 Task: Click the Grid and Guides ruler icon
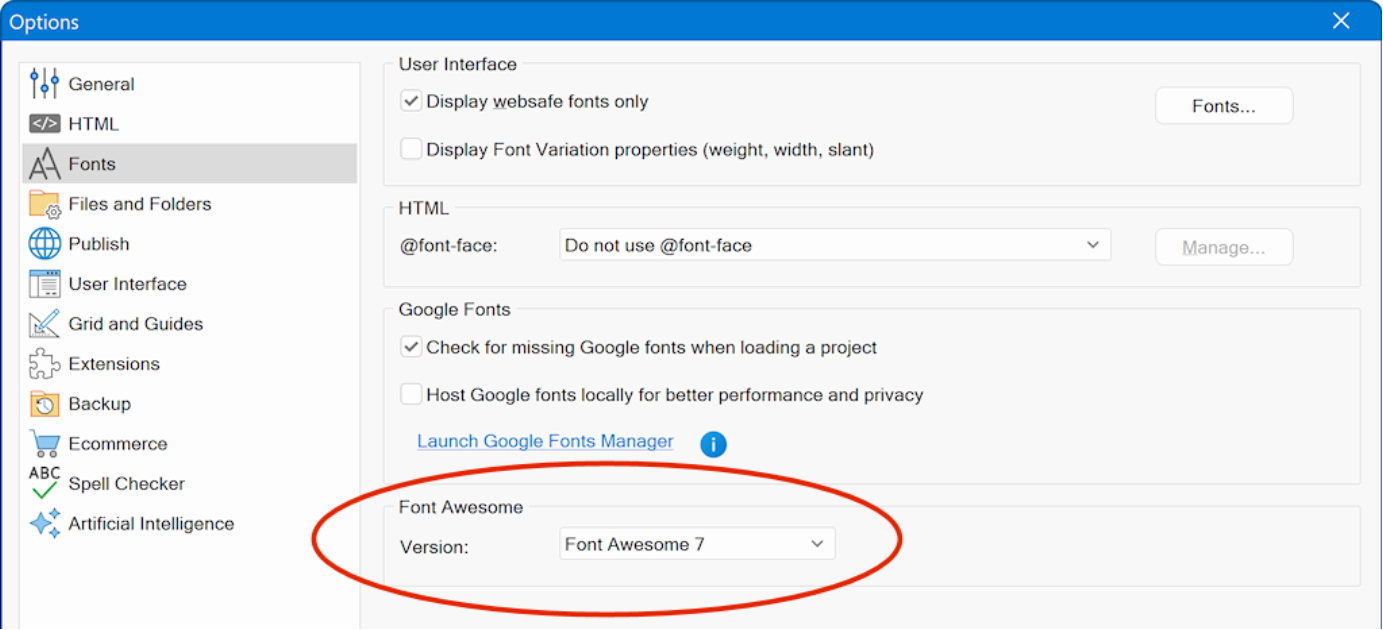(44, 324)
